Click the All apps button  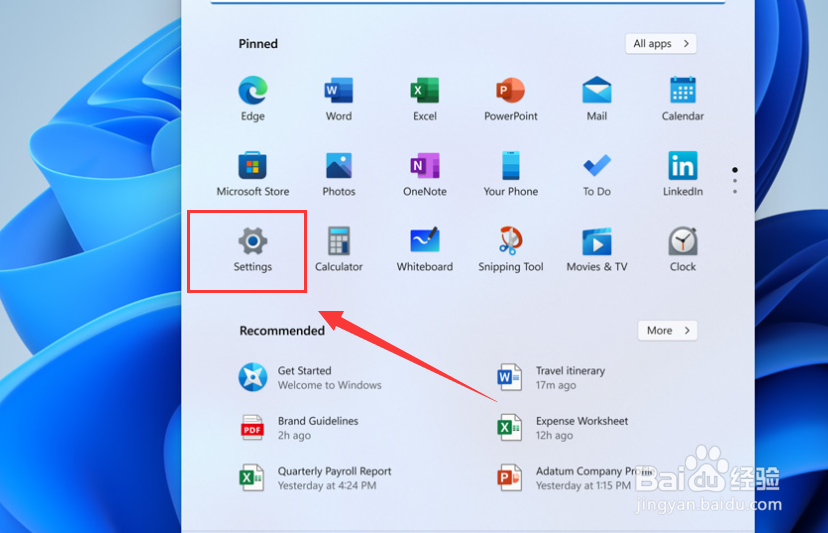[661, 44]
